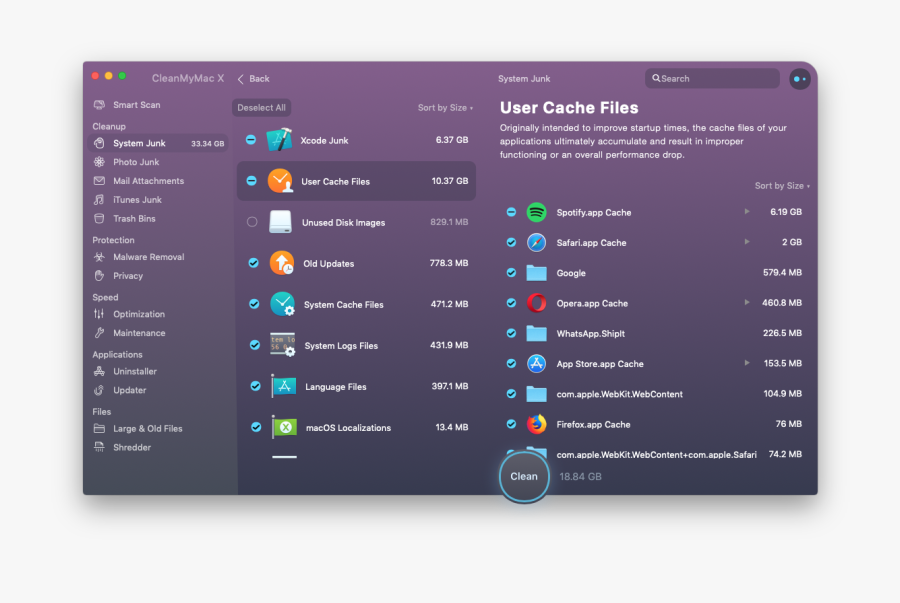
Task: Click the App Store.app Cache icon
Action: pos(537,364)
